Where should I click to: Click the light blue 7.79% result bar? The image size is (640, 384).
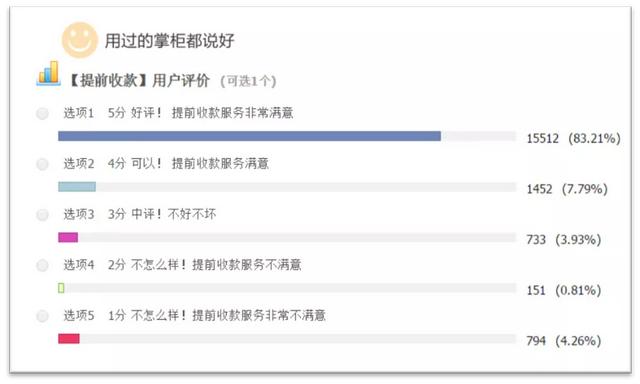click(77, 187)
